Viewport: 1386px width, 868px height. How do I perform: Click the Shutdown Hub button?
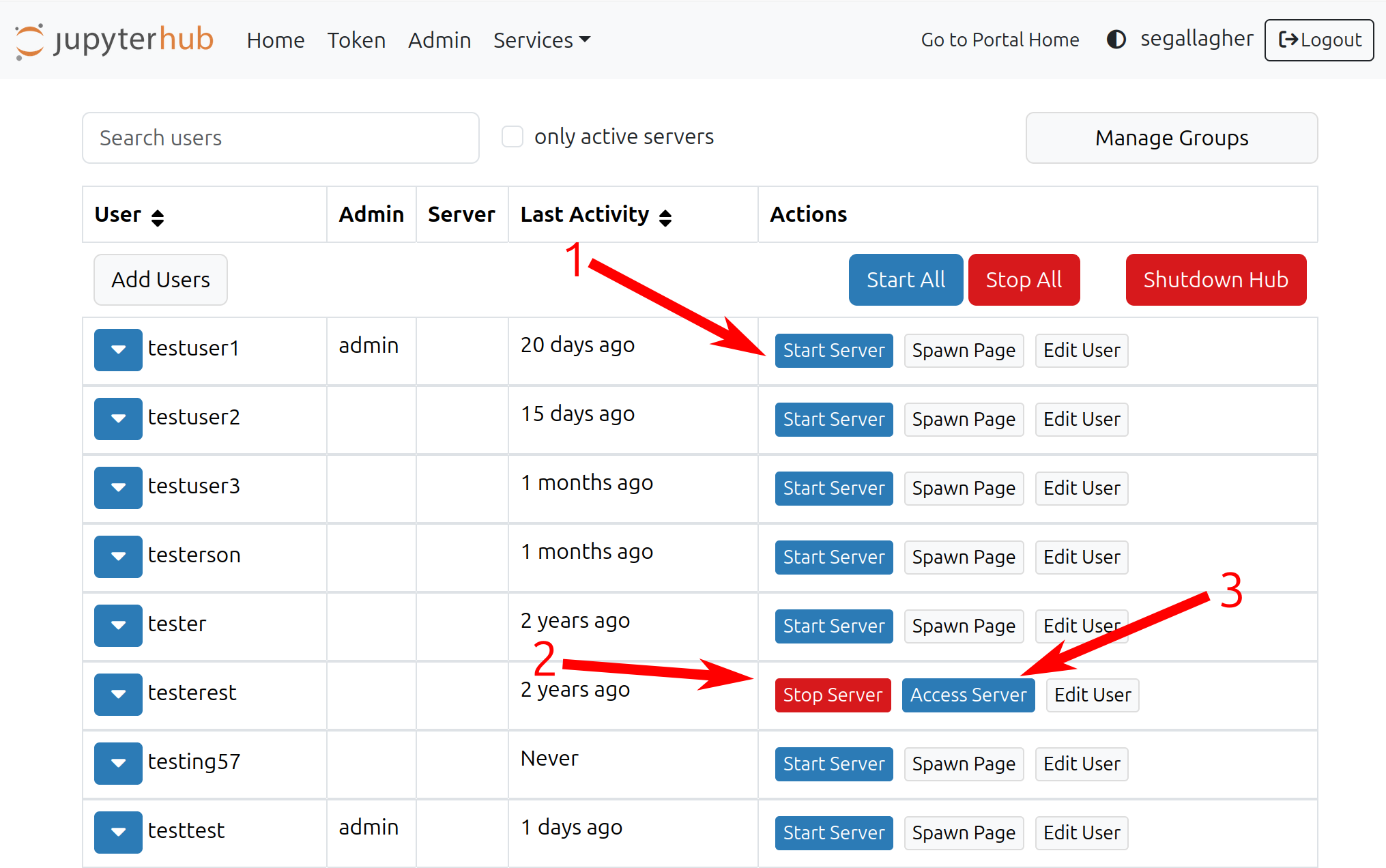coord(1216,280)
